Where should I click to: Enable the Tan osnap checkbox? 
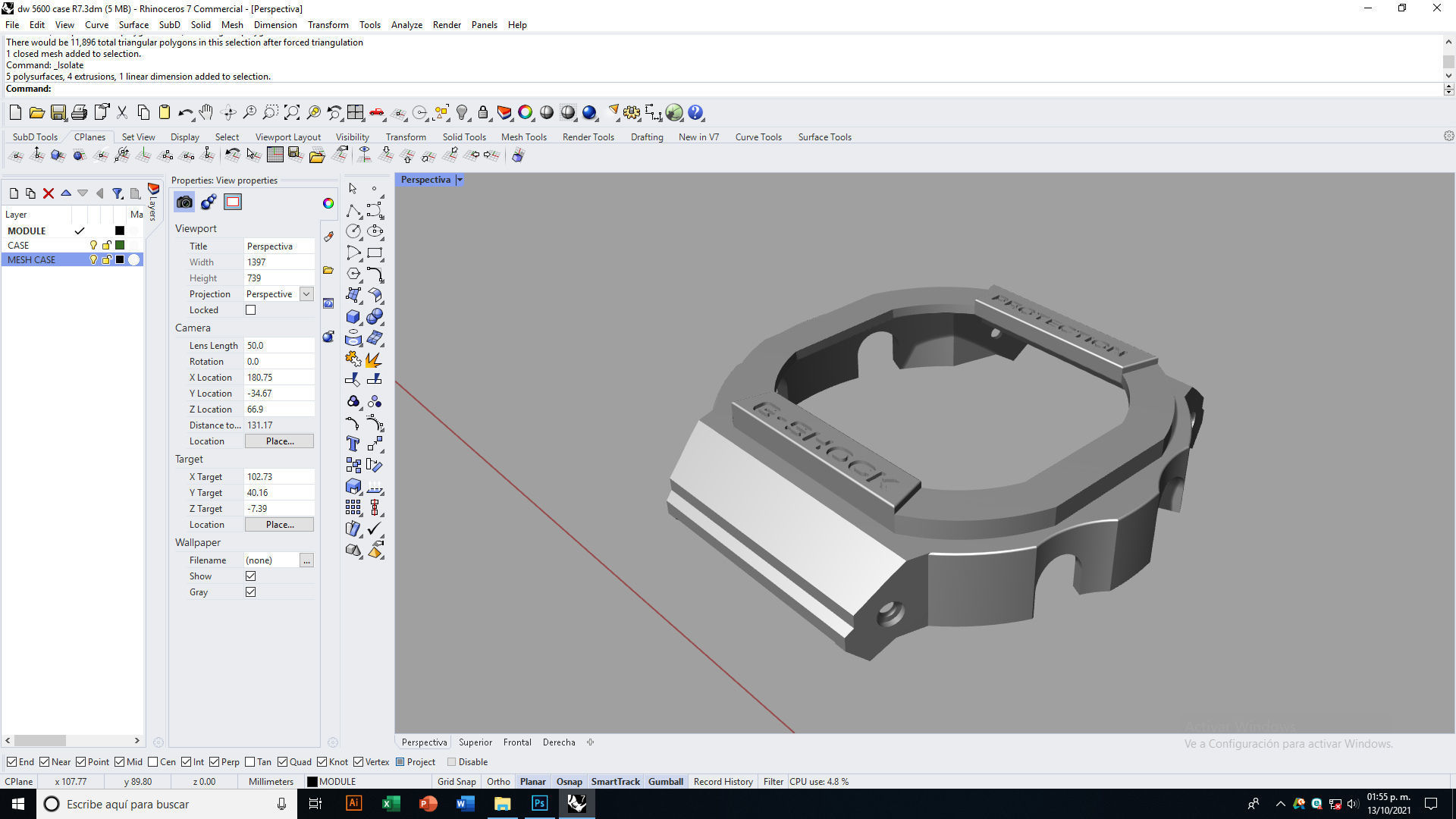(249, 762)
